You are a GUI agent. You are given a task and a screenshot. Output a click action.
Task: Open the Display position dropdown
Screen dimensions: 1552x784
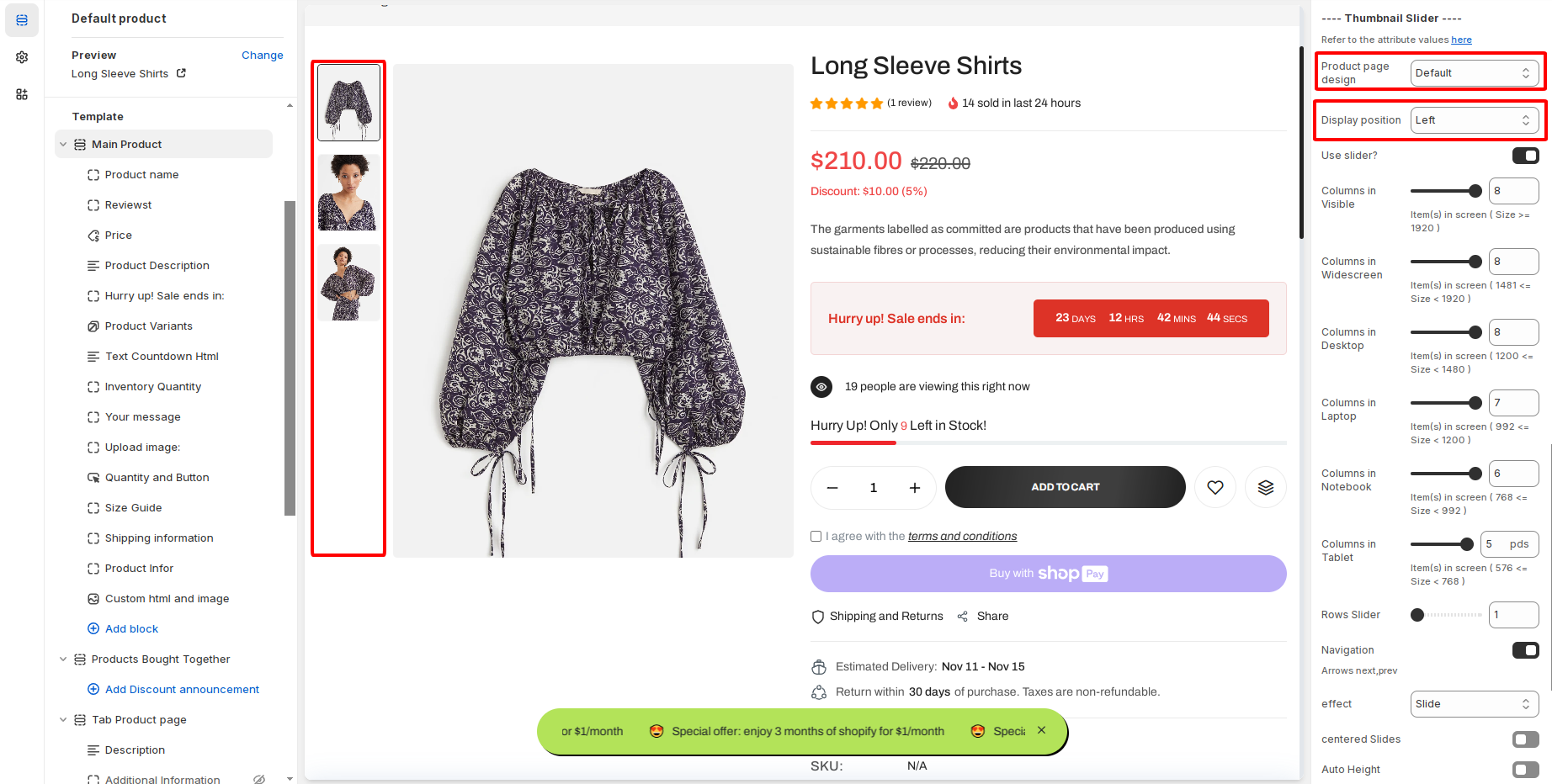click(1473, 120)
